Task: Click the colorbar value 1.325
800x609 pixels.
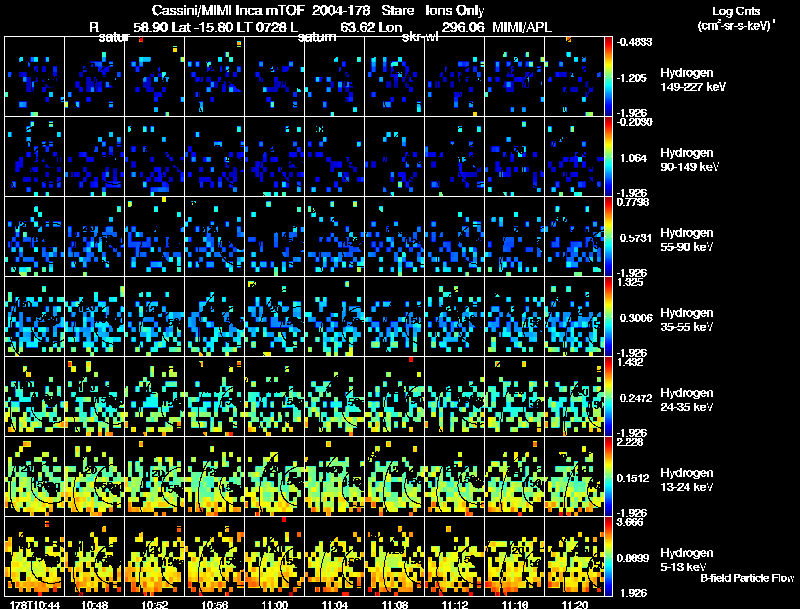Action: (x=630, y=283)
